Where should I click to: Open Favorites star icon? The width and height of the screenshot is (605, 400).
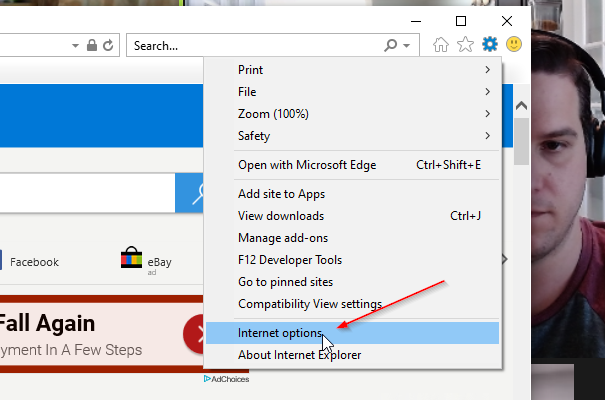coord(465,44)
